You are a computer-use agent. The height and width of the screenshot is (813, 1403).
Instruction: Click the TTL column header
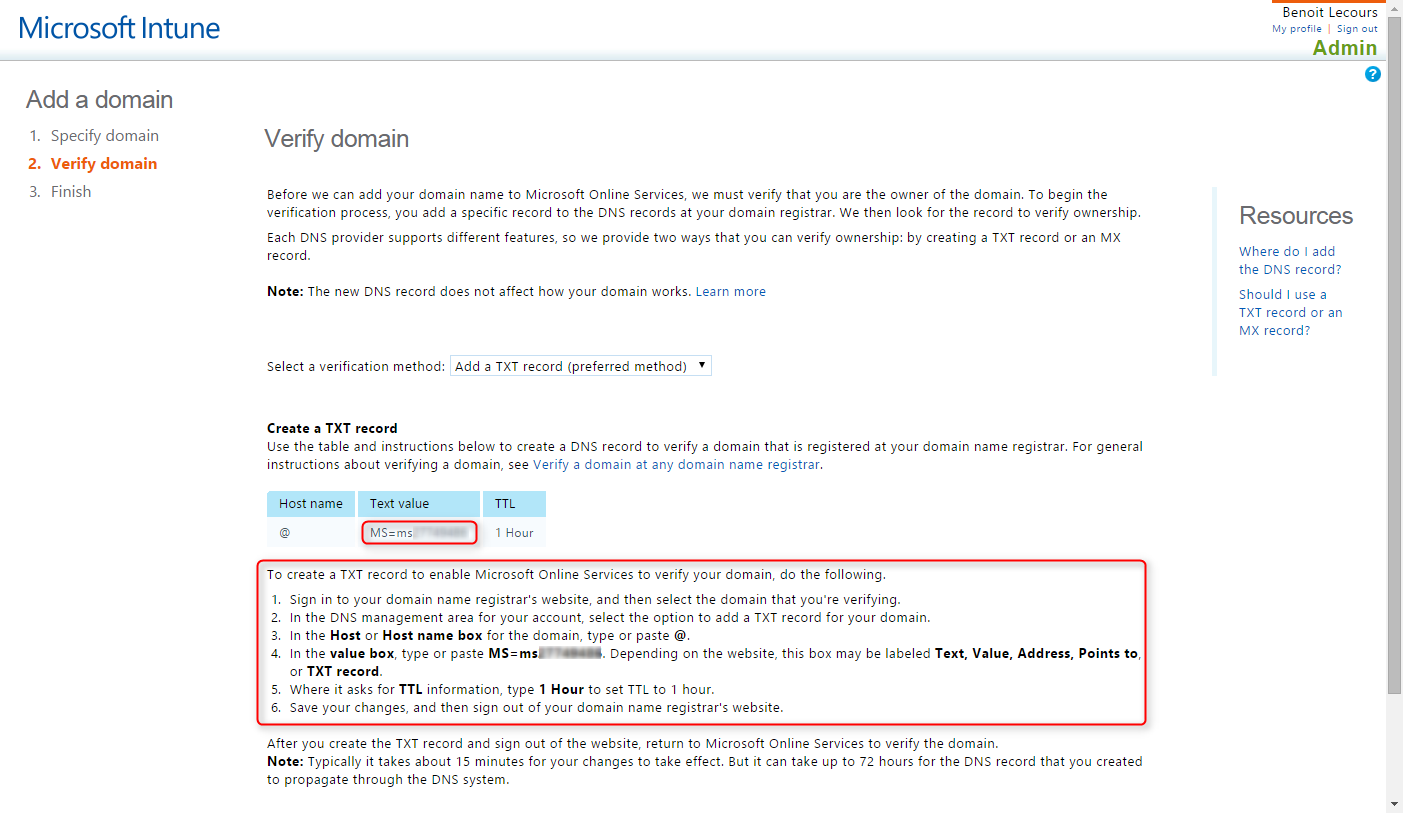point(514,504)
